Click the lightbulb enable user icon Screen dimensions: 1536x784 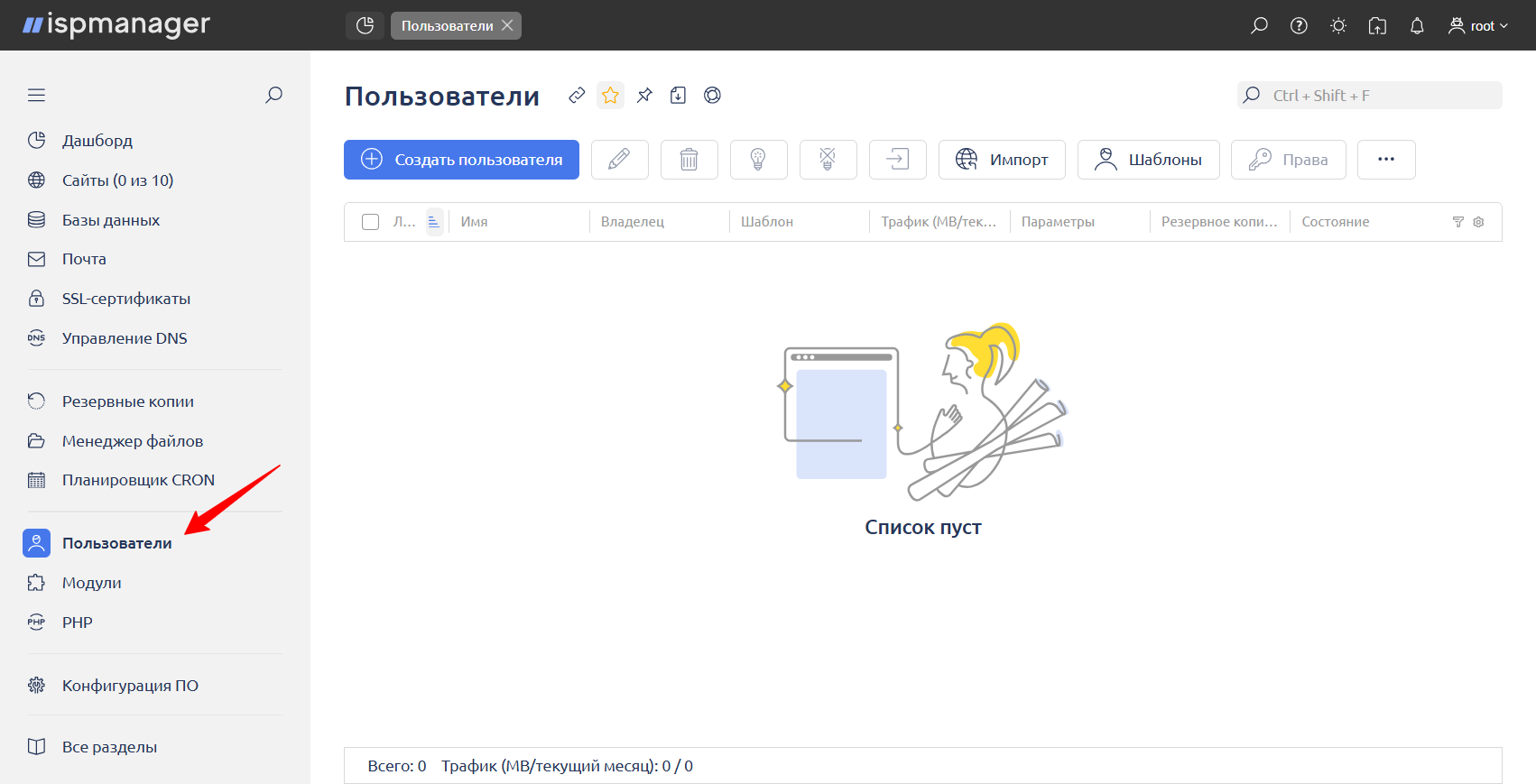(x=758, y=160)
